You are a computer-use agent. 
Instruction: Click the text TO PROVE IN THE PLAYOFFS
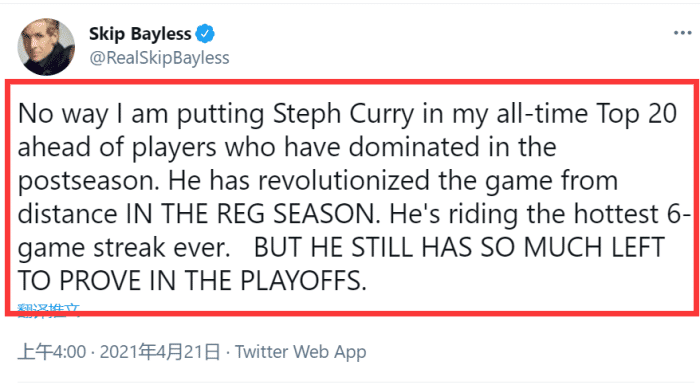click(192, 281)
